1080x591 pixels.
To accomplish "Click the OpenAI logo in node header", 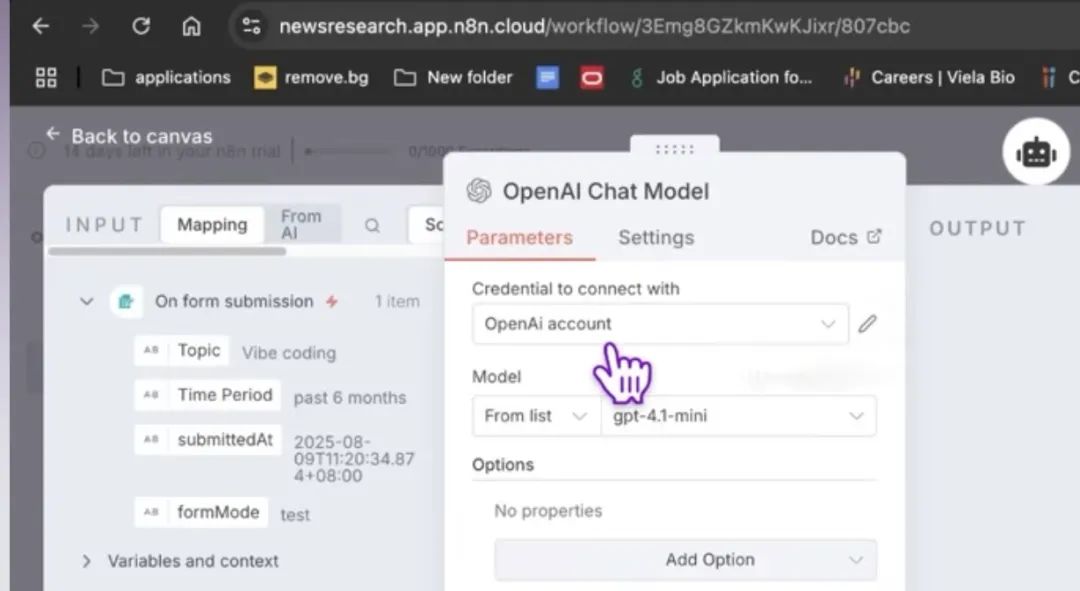I will pos(479,191).
